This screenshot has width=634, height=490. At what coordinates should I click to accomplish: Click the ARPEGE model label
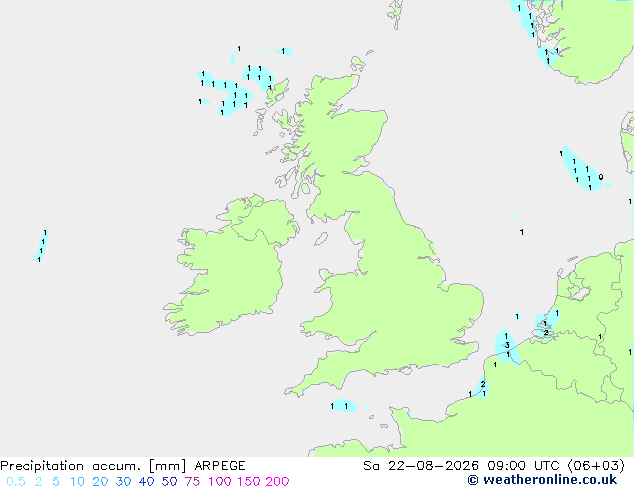(x=220, y=466)
